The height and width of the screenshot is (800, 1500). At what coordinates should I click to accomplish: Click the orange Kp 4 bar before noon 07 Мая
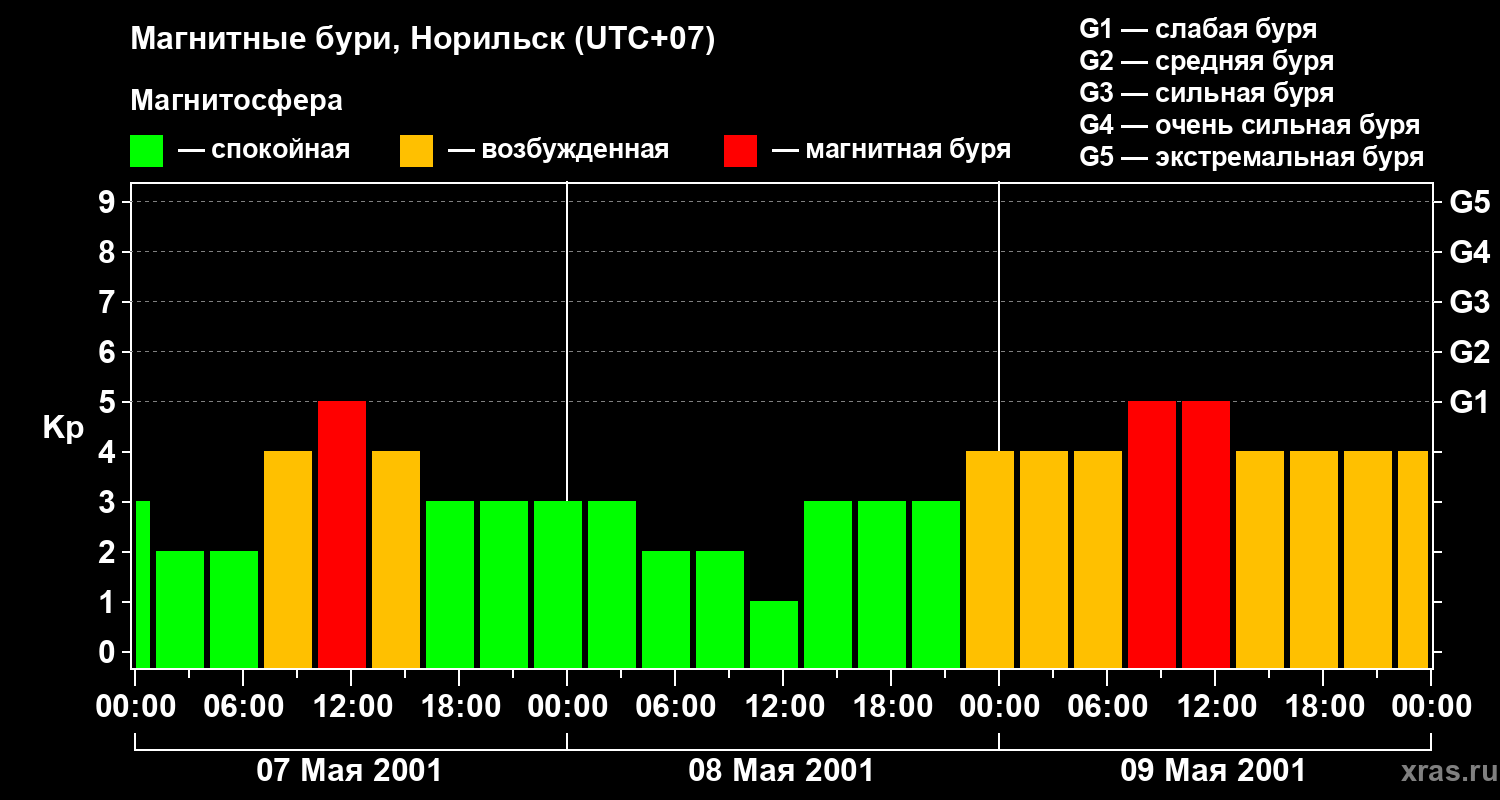(x=288, y=559)
